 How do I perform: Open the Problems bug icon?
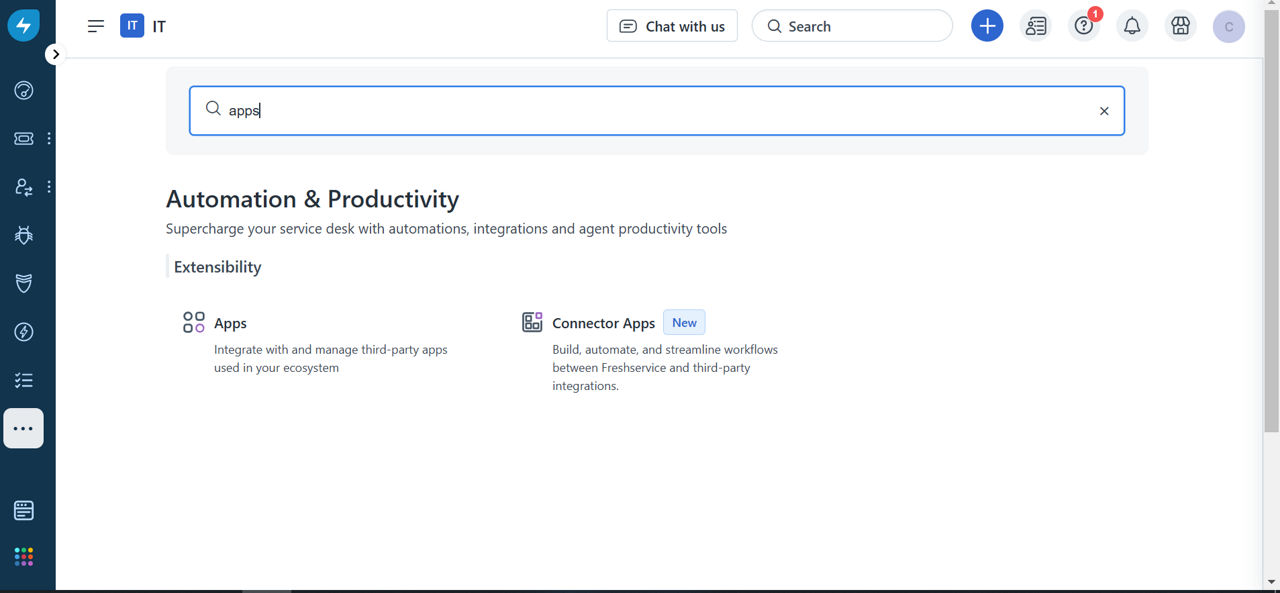(x=24, y=235)
